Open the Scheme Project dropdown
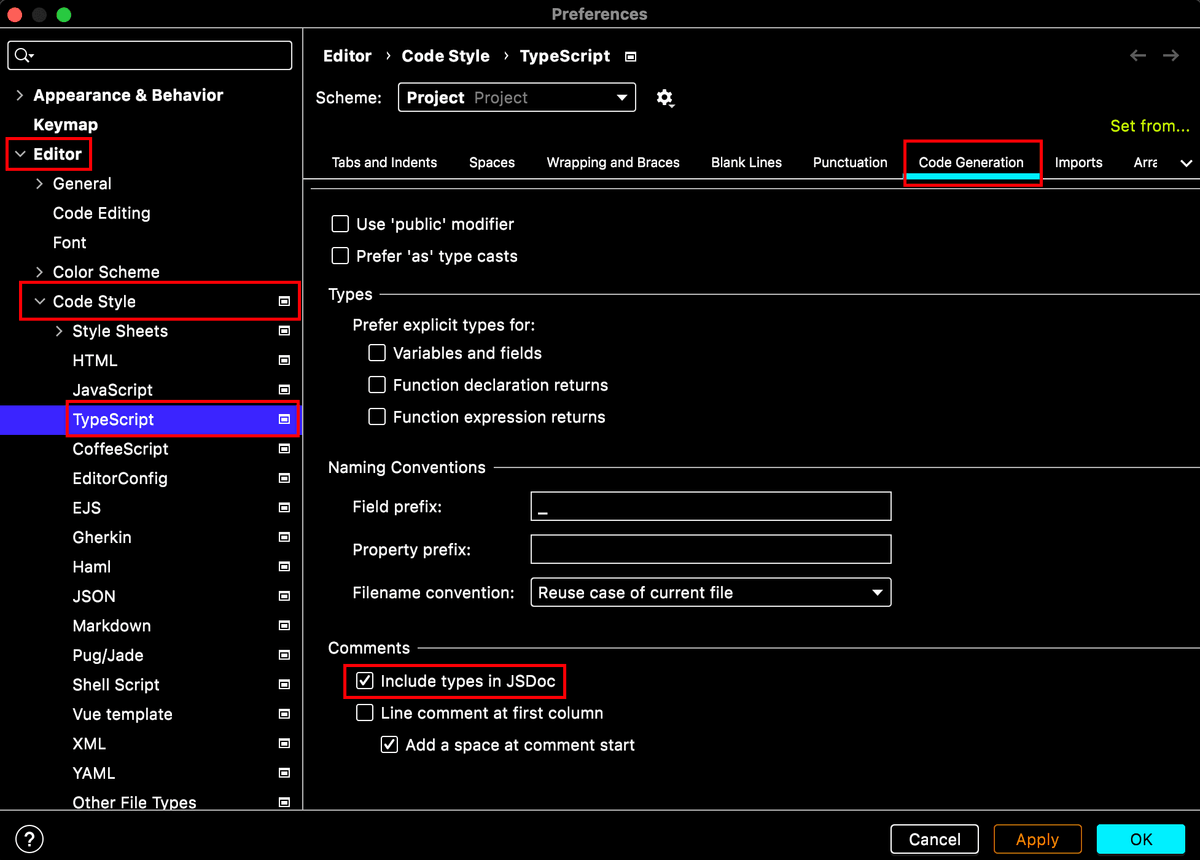The width and height of the screenshot is (1200, 860). pos(516,97)
